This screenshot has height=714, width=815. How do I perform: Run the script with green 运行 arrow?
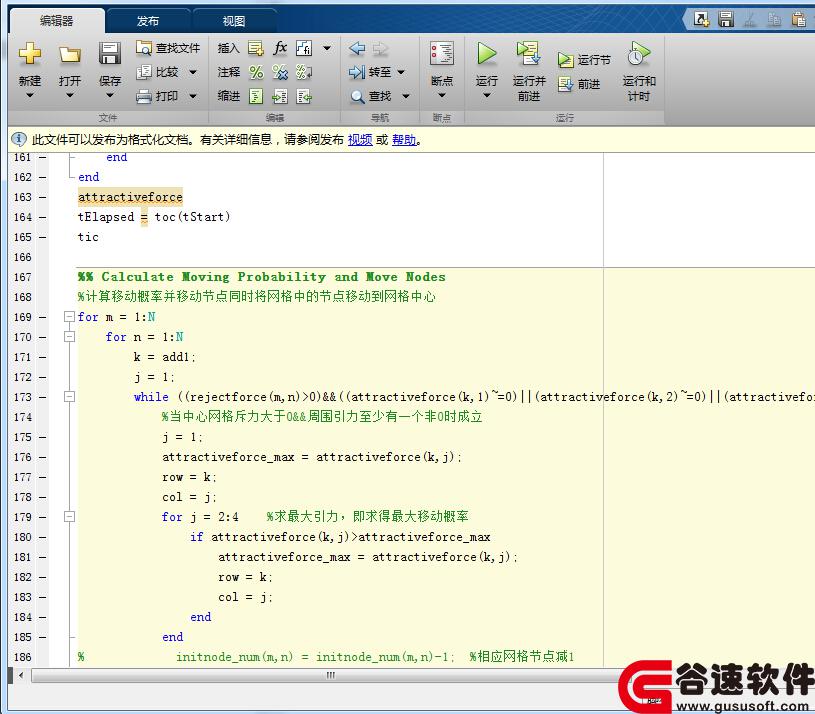click(x=487, y=54)
